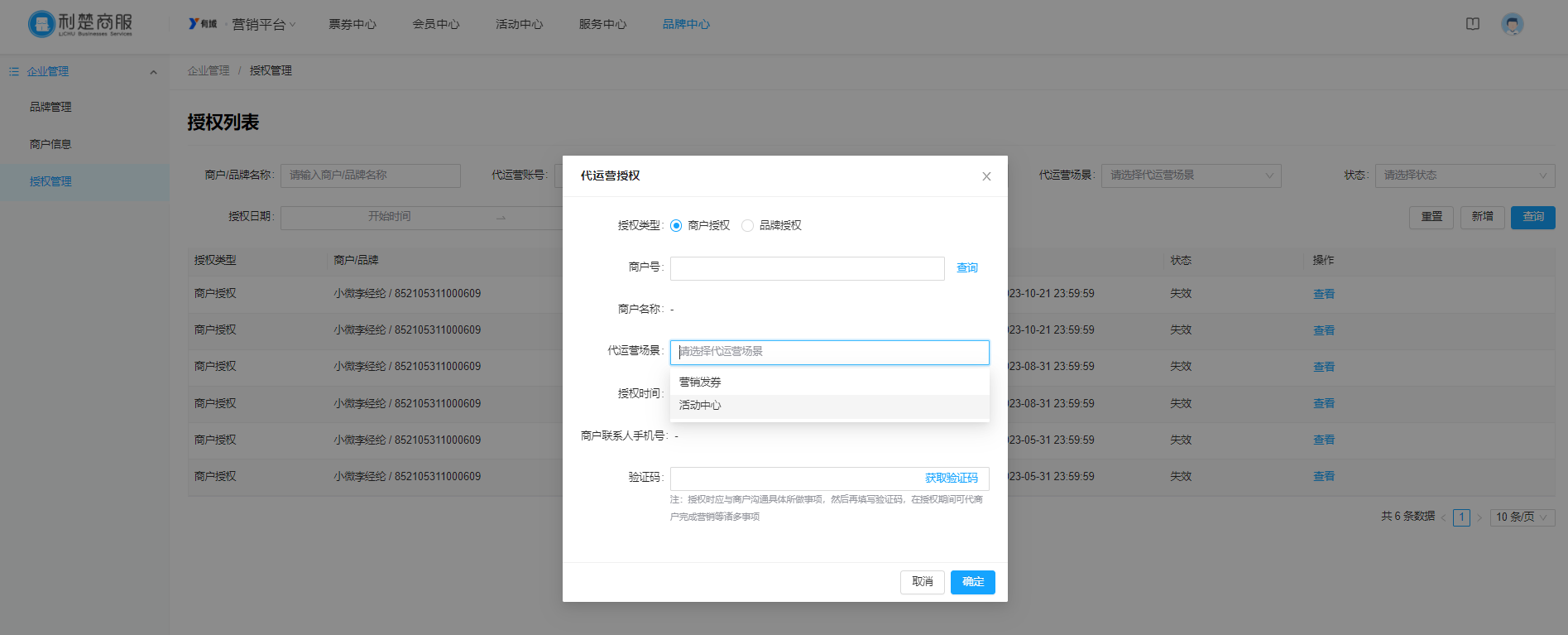Viewport: 1568px width, 635px height.
Task: Select page 1 in pagination
Action: 1462,518
